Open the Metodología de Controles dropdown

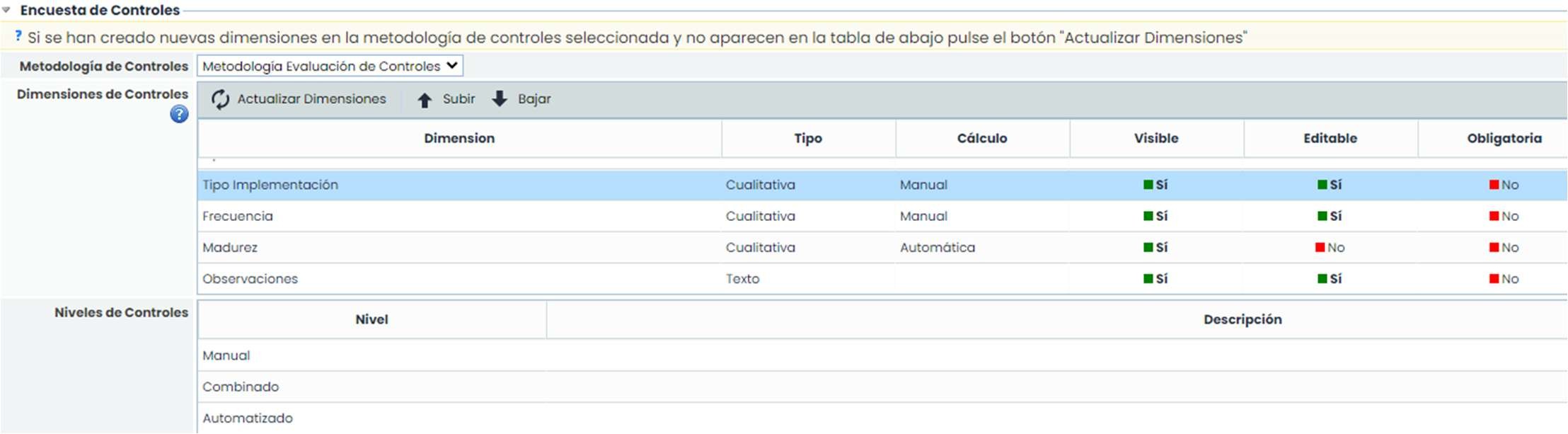coord(330,66)
